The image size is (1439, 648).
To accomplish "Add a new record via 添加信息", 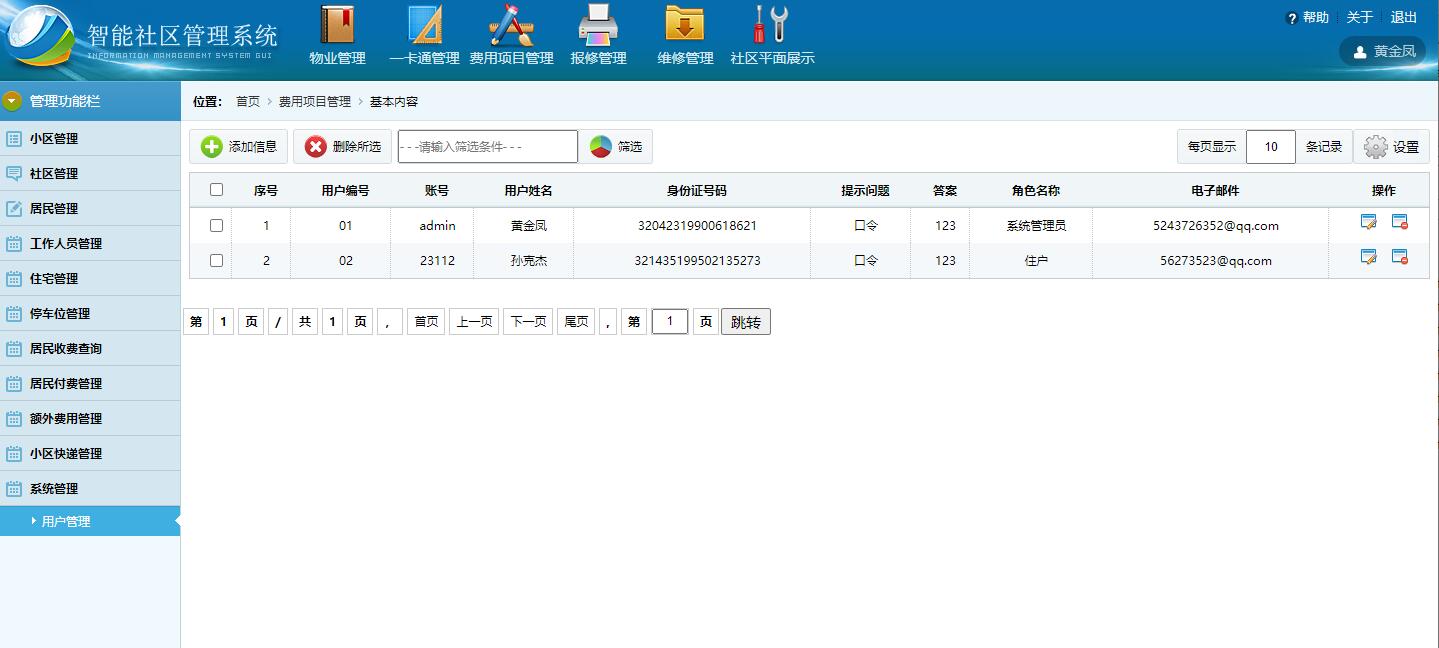I will click(238, 146).
